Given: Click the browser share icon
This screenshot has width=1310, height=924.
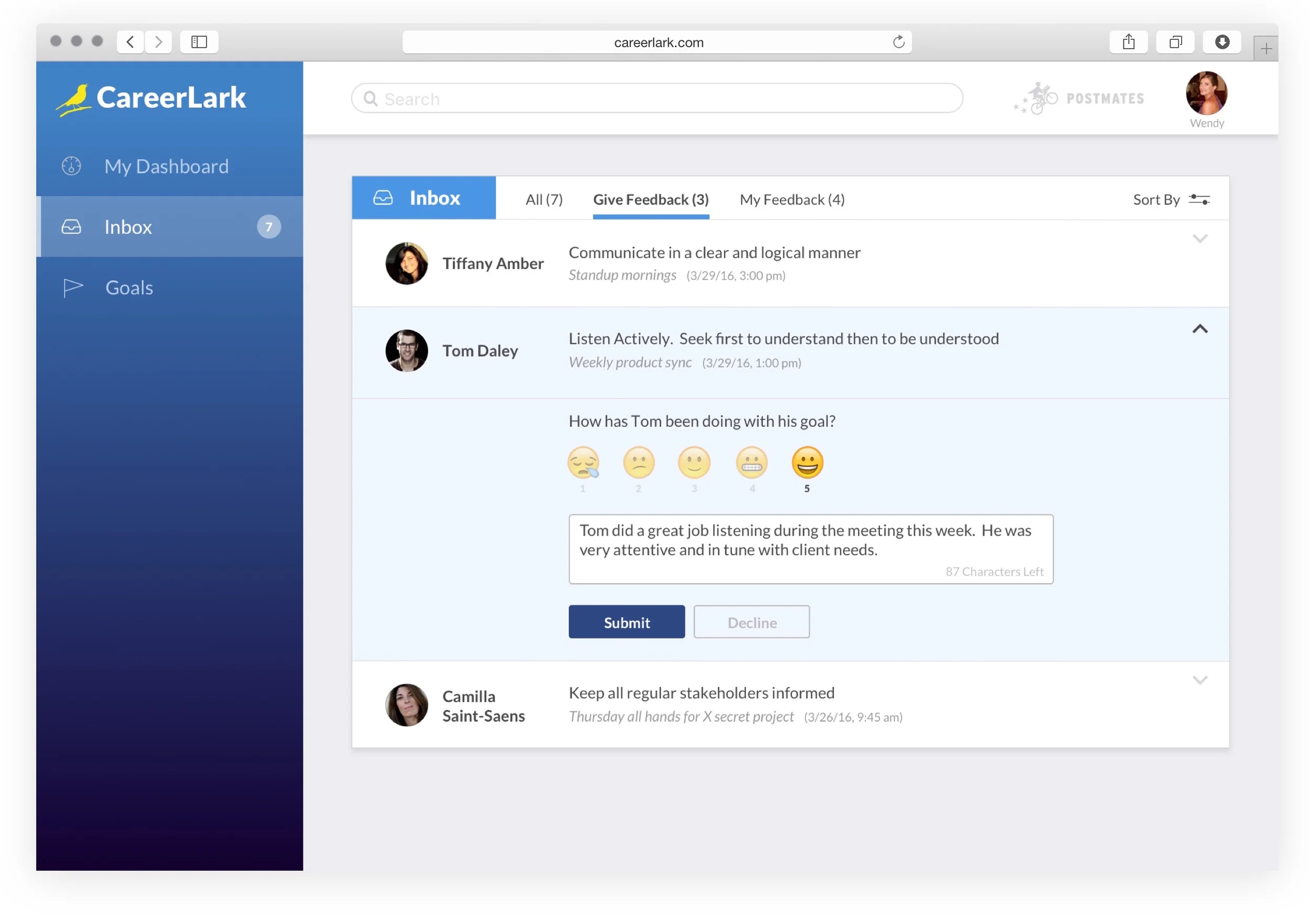Looking at the screenshot, I should pyautogui.click(x=1129, y=41).
